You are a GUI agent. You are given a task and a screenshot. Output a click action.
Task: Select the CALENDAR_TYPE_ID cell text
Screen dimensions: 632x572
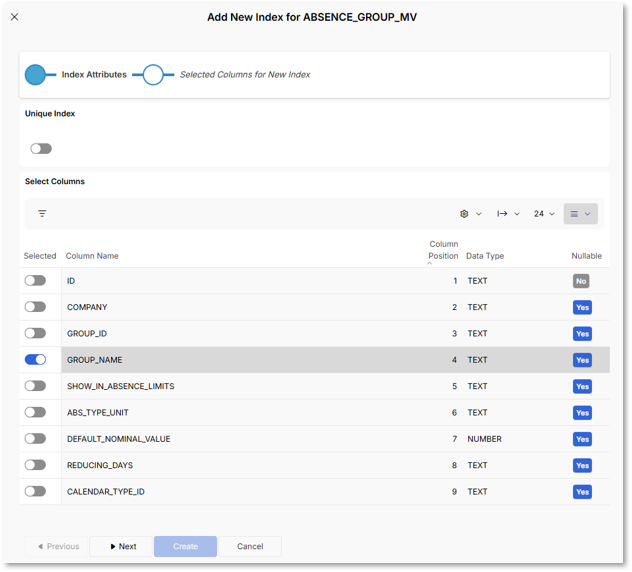coord(106,492)
